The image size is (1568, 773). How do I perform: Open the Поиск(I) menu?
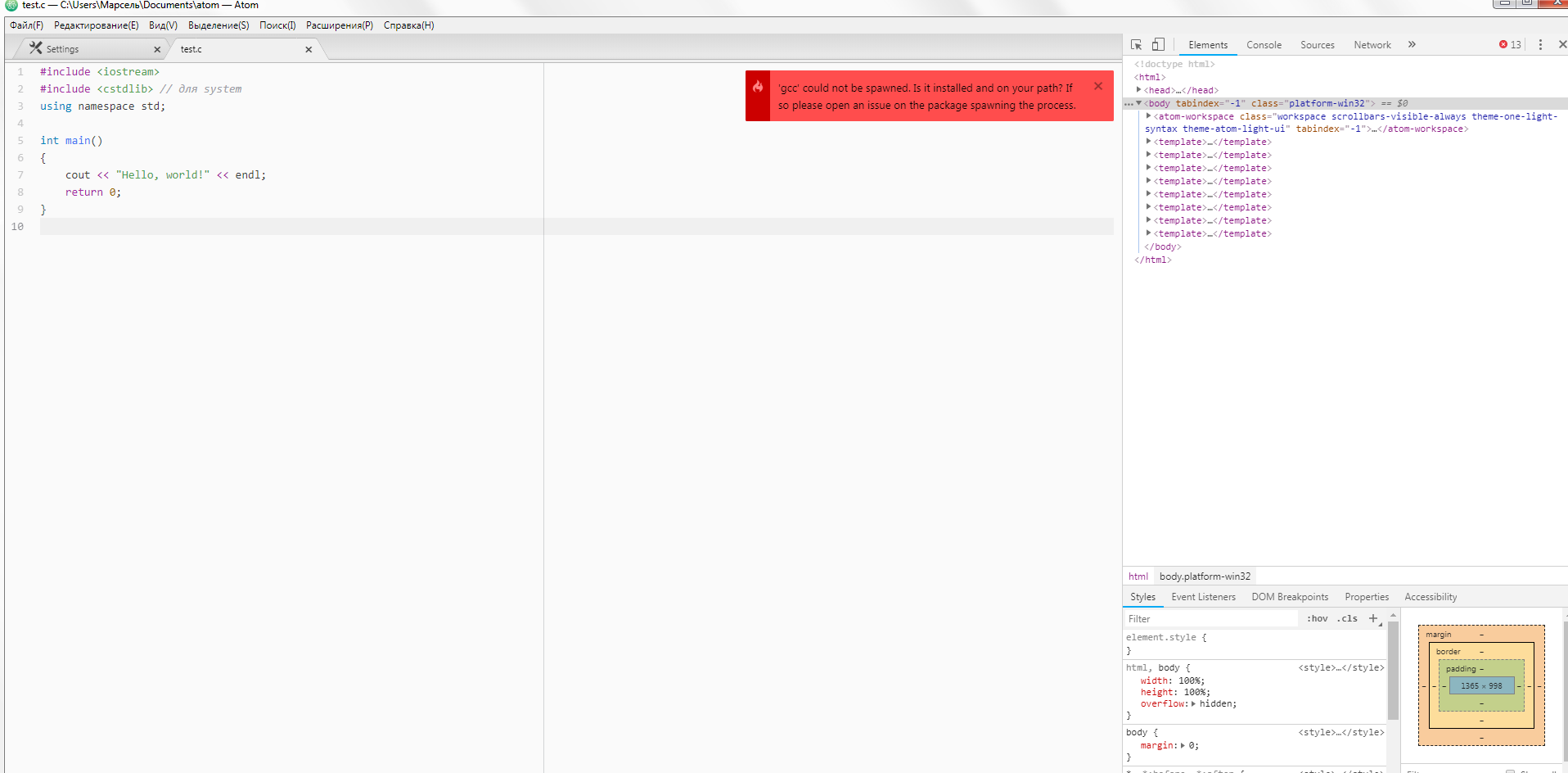point(277,25)
